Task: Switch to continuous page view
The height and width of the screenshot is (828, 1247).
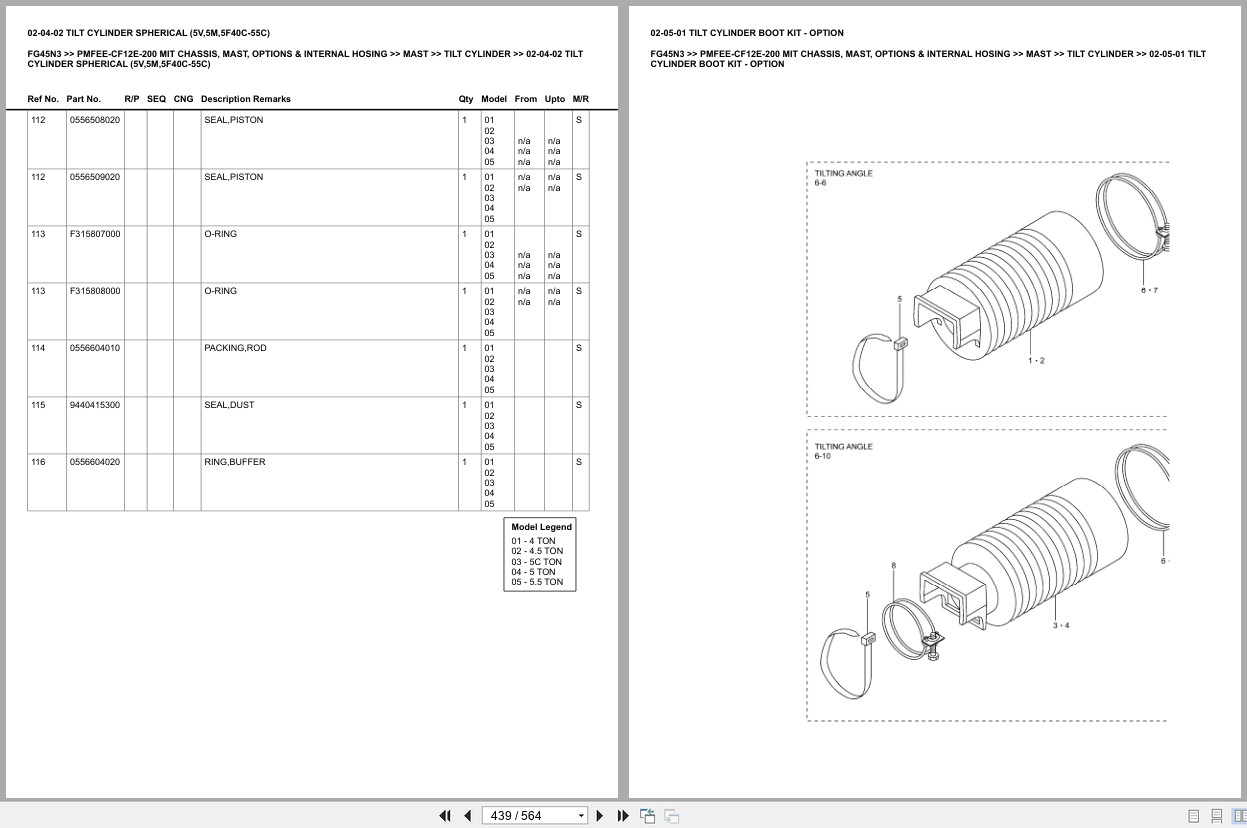Action: (1217, 816)
